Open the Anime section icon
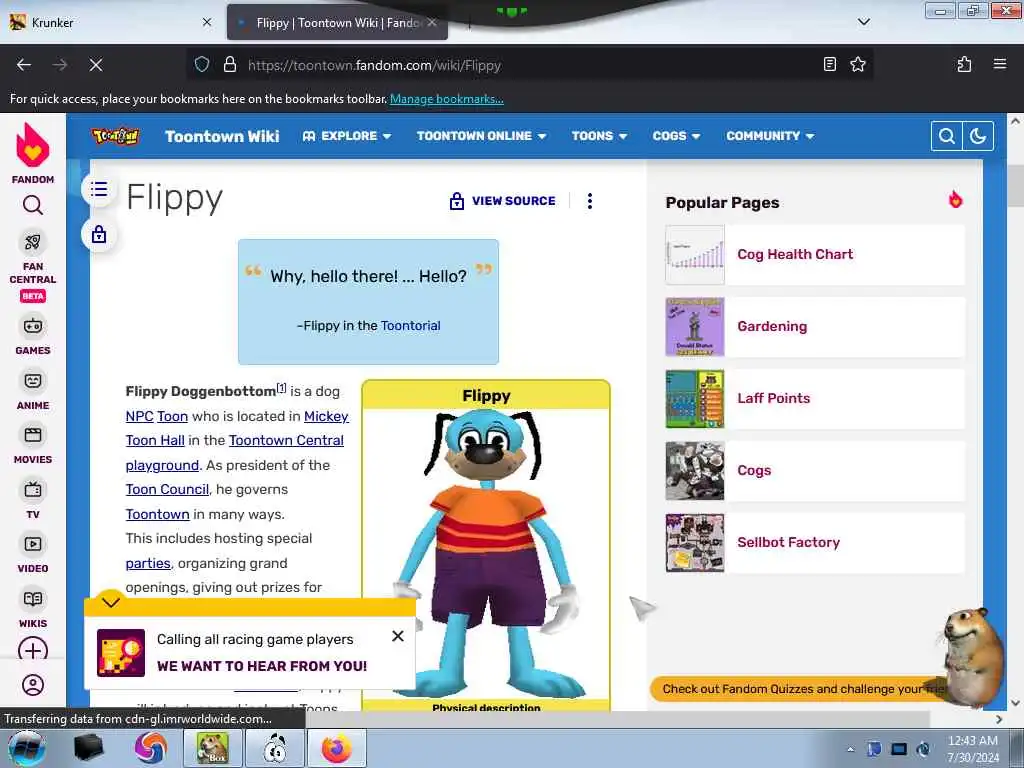 click(33, 380)
